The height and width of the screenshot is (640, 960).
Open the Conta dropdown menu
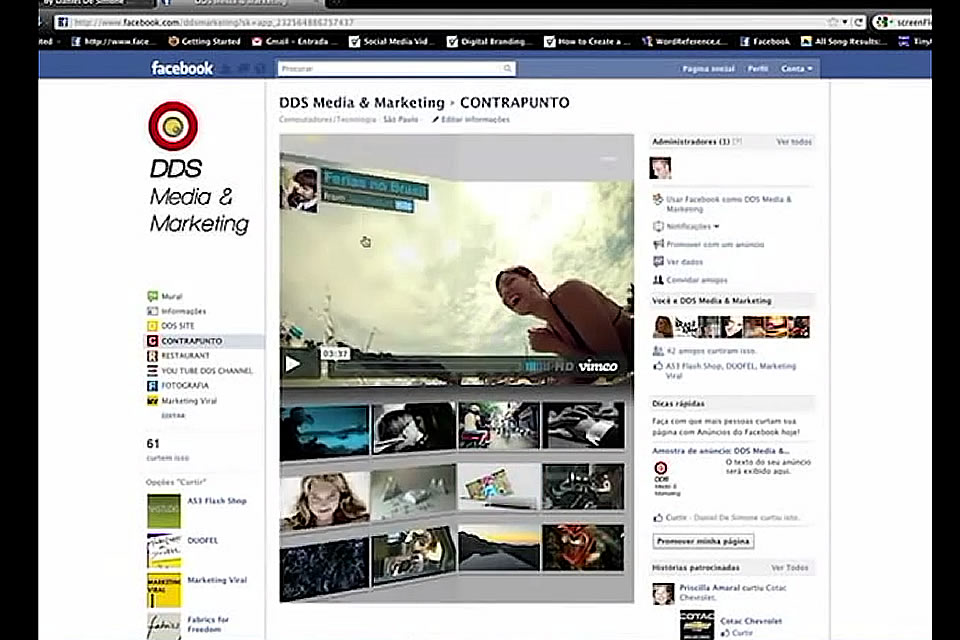point(797,69)
